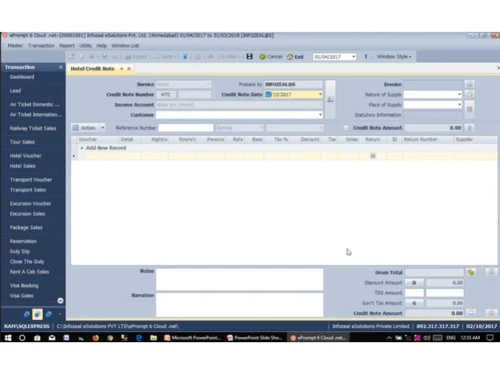Click the Reference Number input field
Screen dimensions: 500x375
186,128
